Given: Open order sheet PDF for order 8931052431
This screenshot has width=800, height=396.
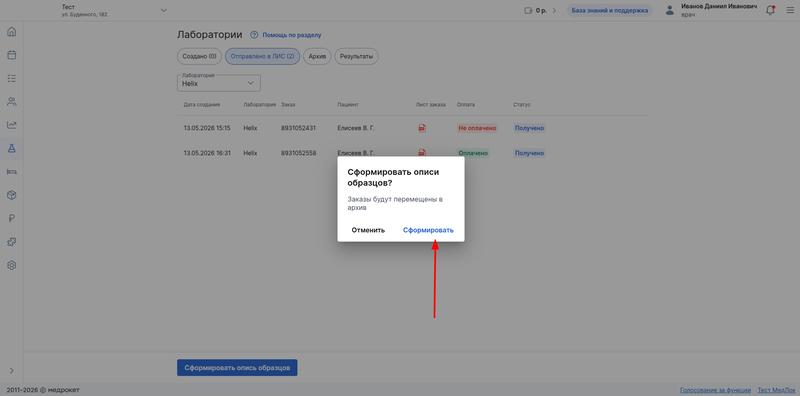Looking at the screenshot, I should point(422,128).
